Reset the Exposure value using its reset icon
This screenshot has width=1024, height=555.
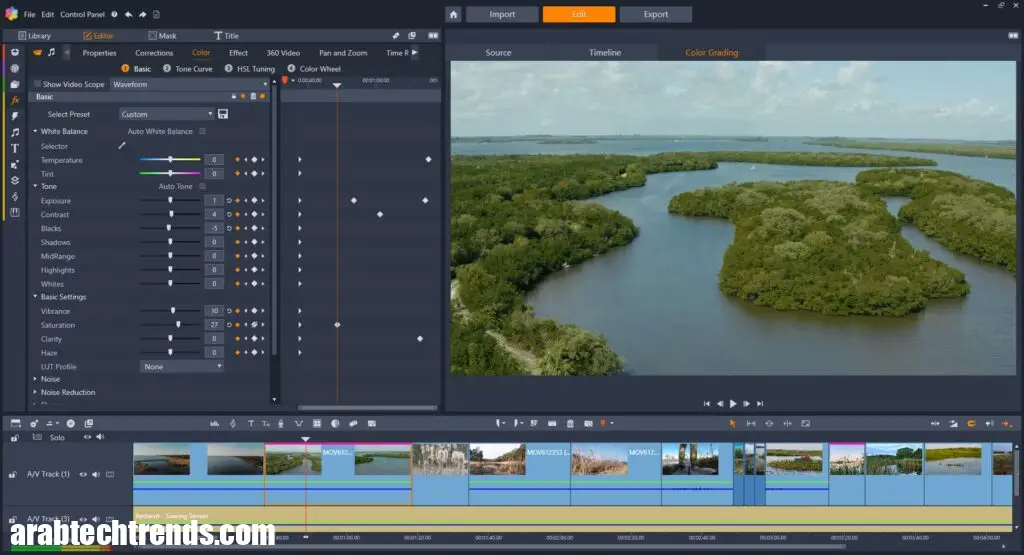[x=229, y=201]
